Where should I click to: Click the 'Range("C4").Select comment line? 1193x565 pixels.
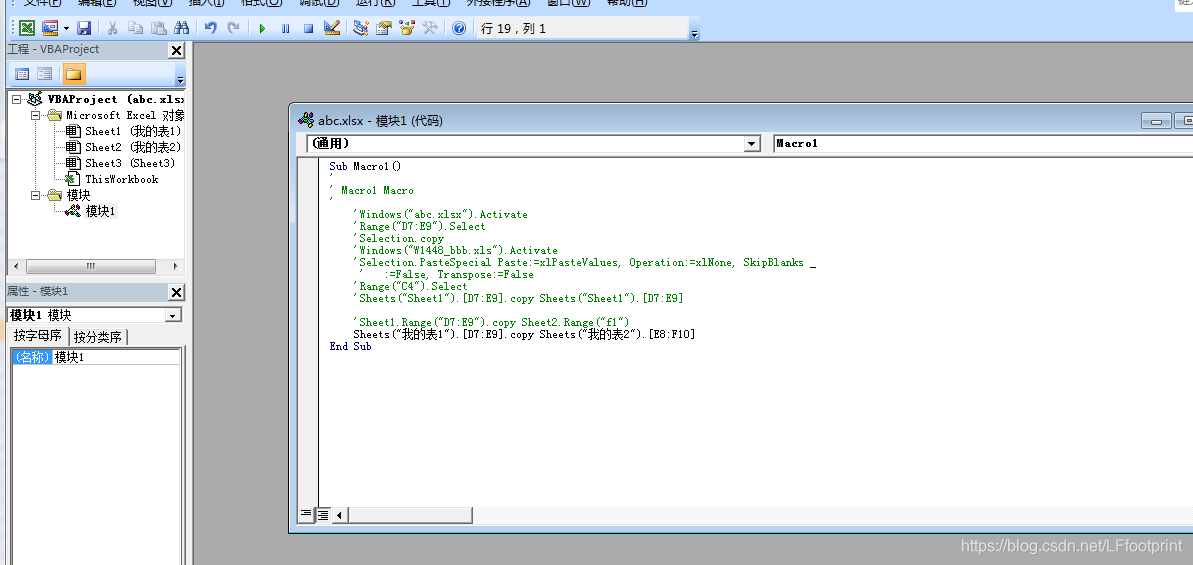click(410, 287)
